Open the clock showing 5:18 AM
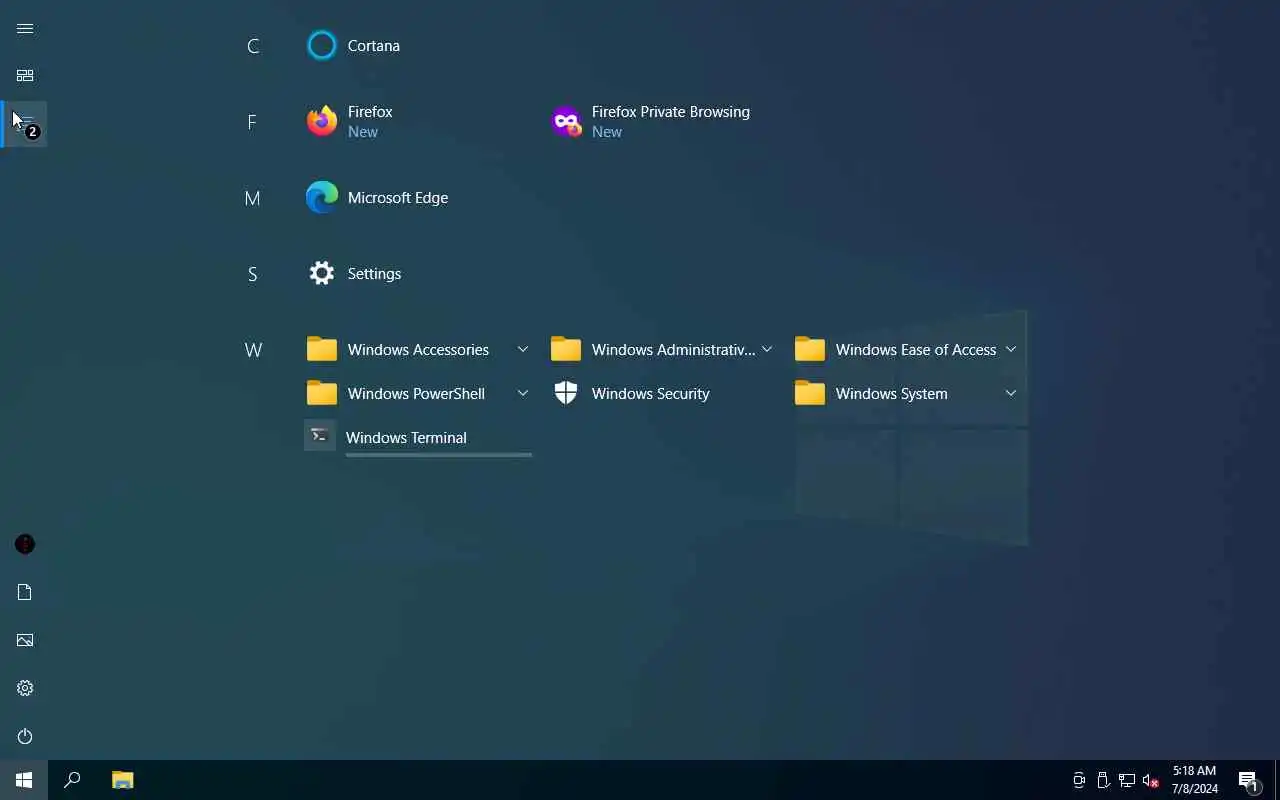Screen dimensions: 1280x800 coord(1194,780)
